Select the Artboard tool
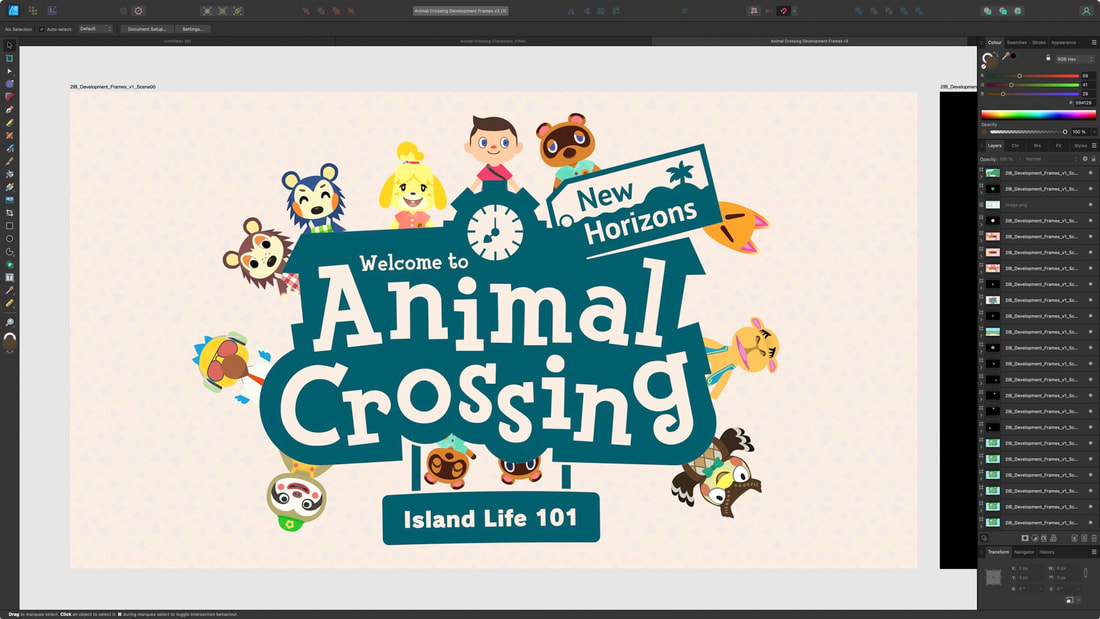Image resolution: width=1100 pixels, height=619 pixels. tap(9, 58)
